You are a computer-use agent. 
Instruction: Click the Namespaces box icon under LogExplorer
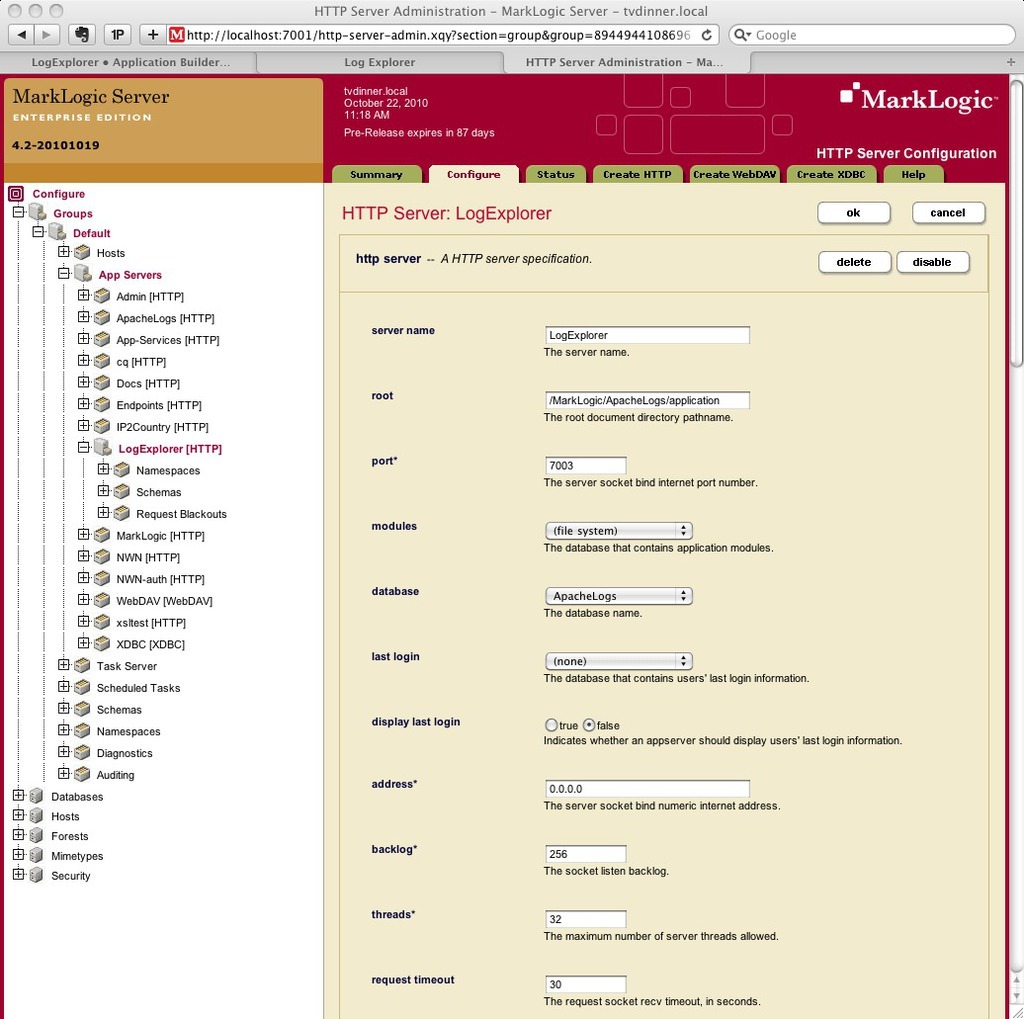click(121, 470)
